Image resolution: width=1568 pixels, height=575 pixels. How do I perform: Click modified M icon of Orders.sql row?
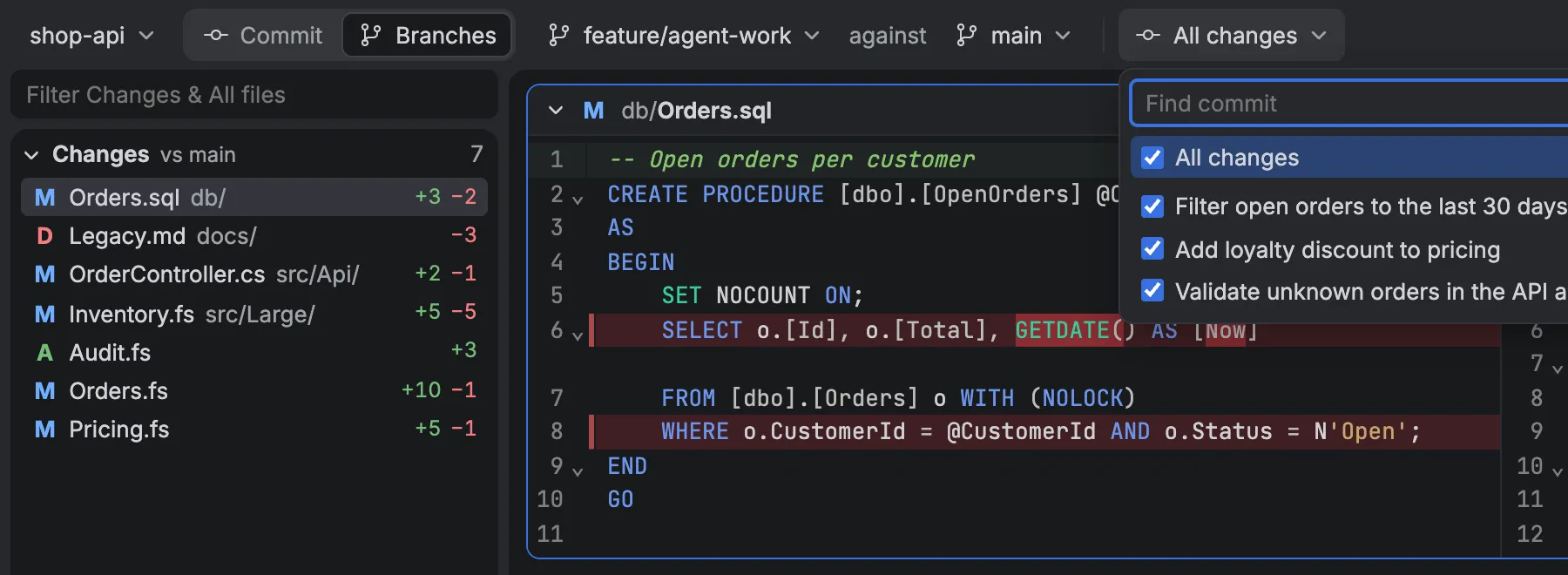pyautogui.click(x=44, y=198)
